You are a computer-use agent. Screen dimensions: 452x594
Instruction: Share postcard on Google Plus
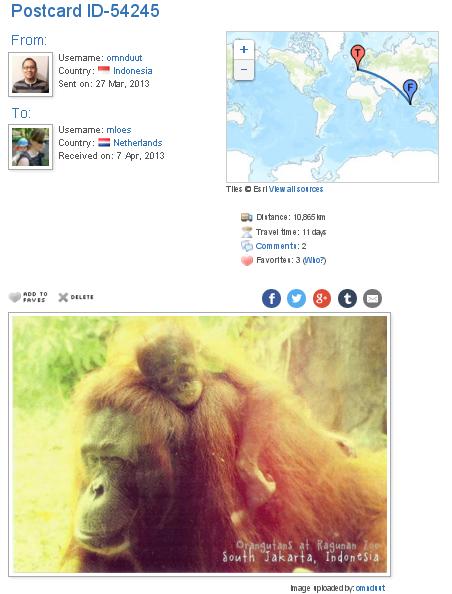[322, 299]
